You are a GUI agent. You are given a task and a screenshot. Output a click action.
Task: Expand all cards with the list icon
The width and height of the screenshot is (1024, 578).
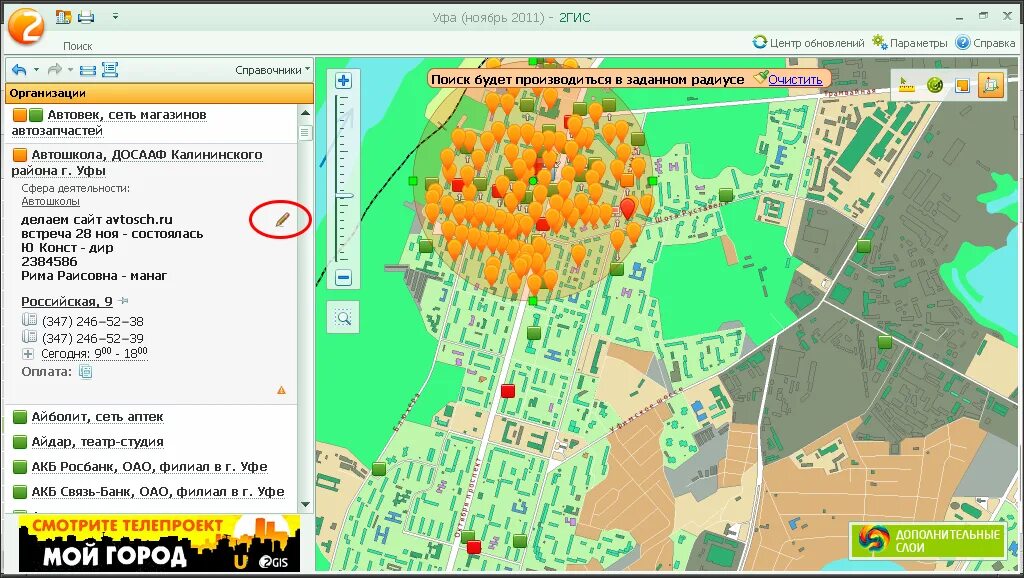110,69
